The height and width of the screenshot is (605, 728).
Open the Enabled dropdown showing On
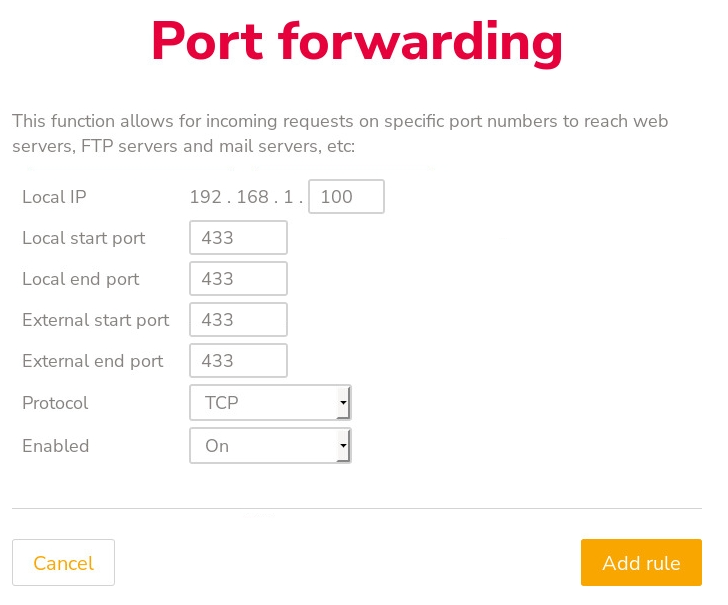coord(264,446)
